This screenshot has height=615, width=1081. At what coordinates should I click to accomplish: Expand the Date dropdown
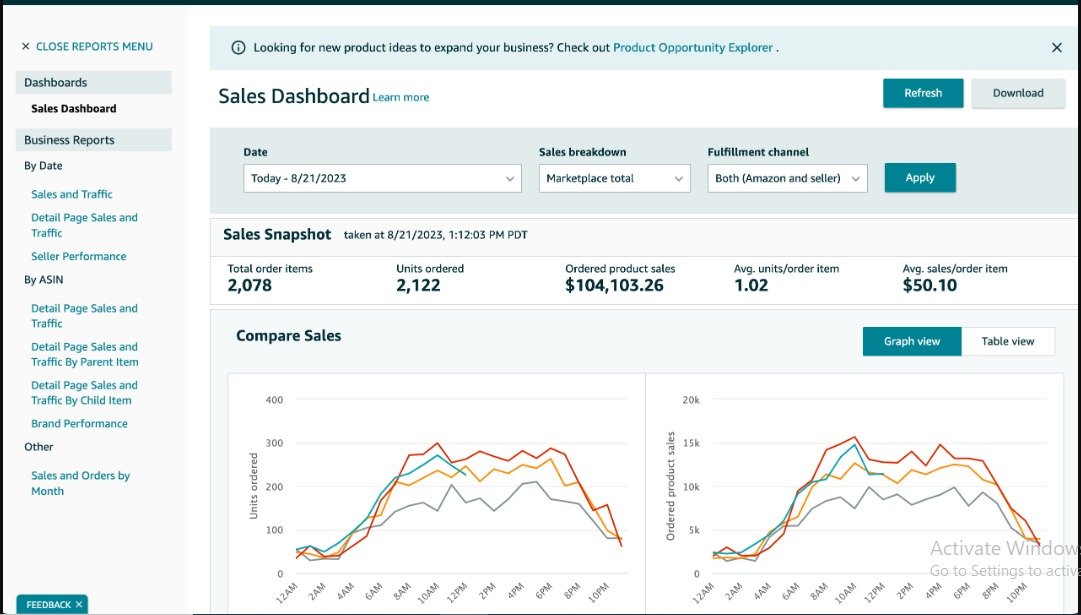click(x=382, y=178)
